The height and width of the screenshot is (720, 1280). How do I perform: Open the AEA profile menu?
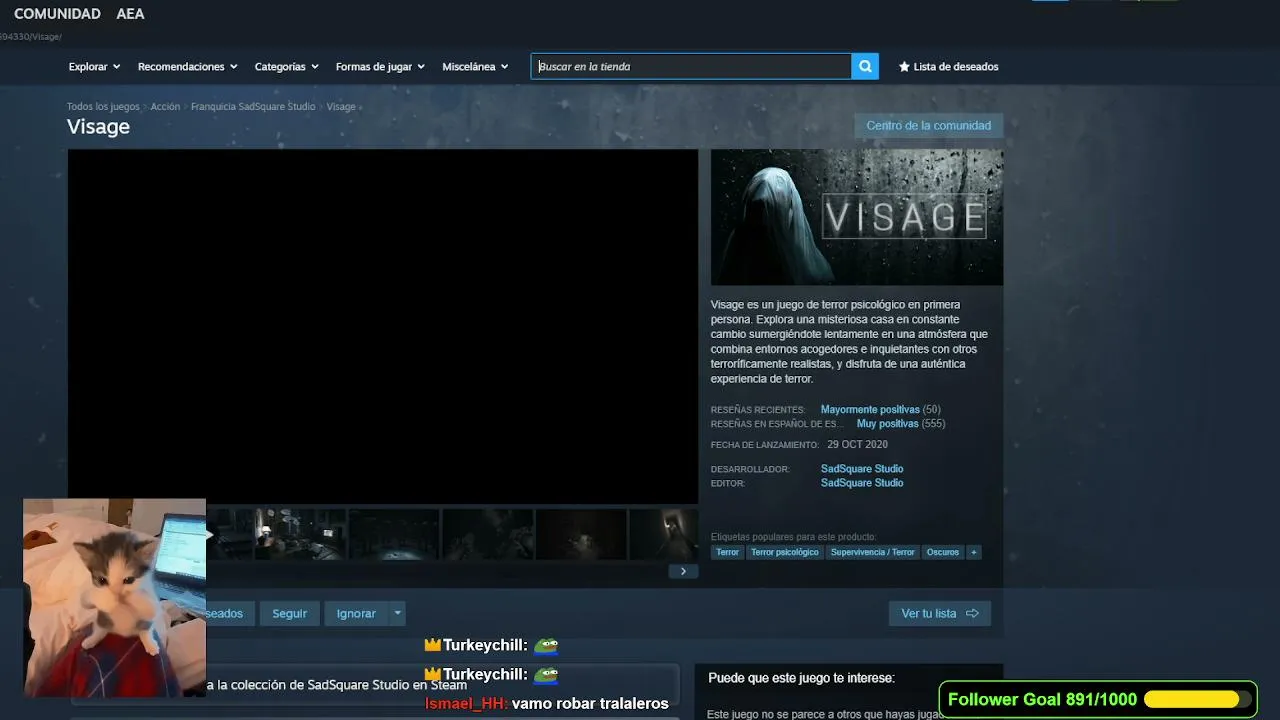[x=130, y=14]
